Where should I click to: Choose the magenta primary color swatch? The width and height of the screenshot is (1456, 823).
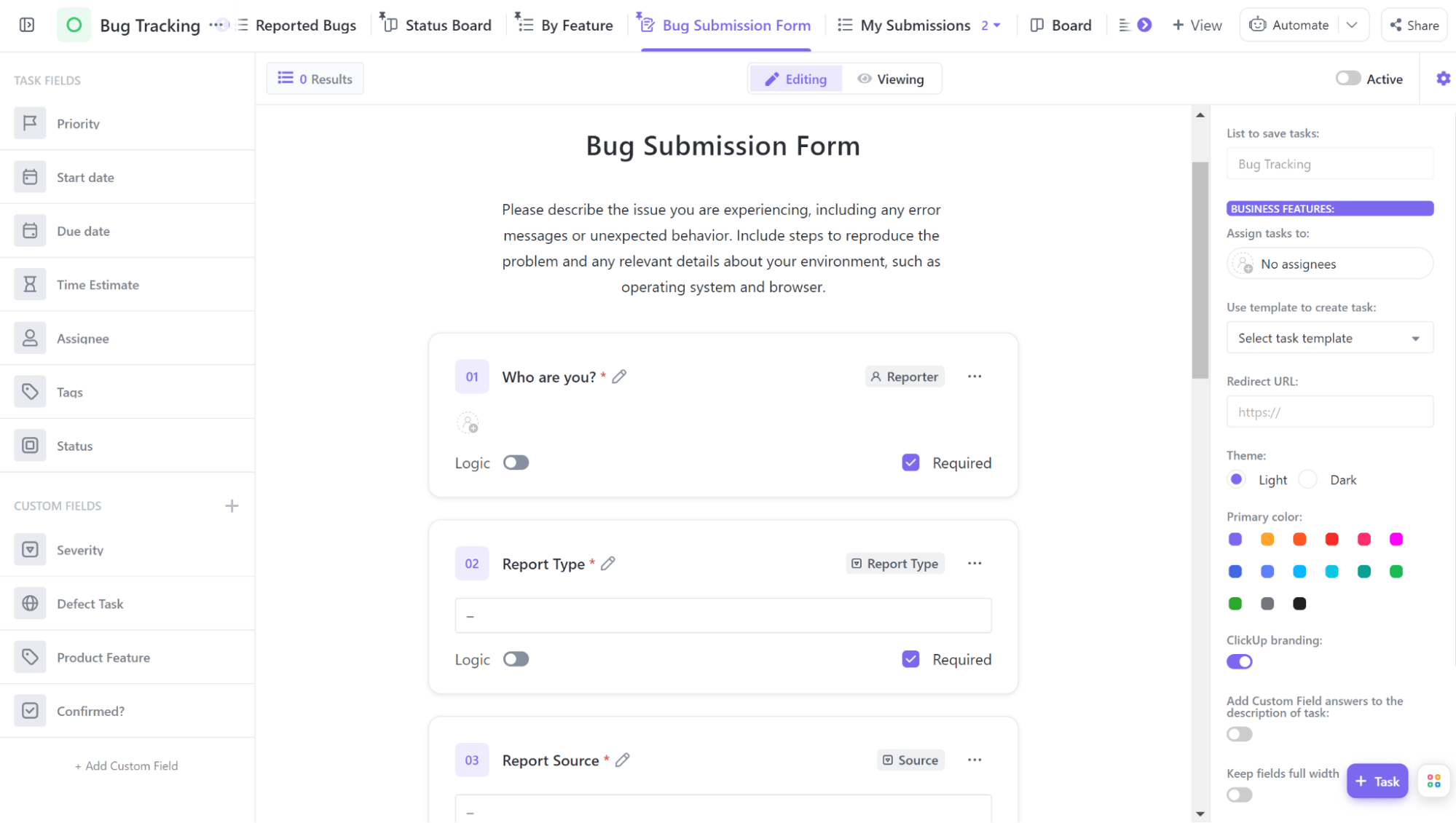pyautogui.click(x=1396, y=539)
